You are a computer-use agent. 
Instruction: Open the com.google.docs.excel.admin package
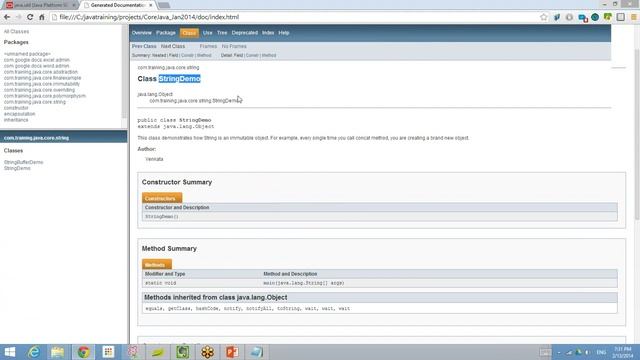click(x=37, y=60)
